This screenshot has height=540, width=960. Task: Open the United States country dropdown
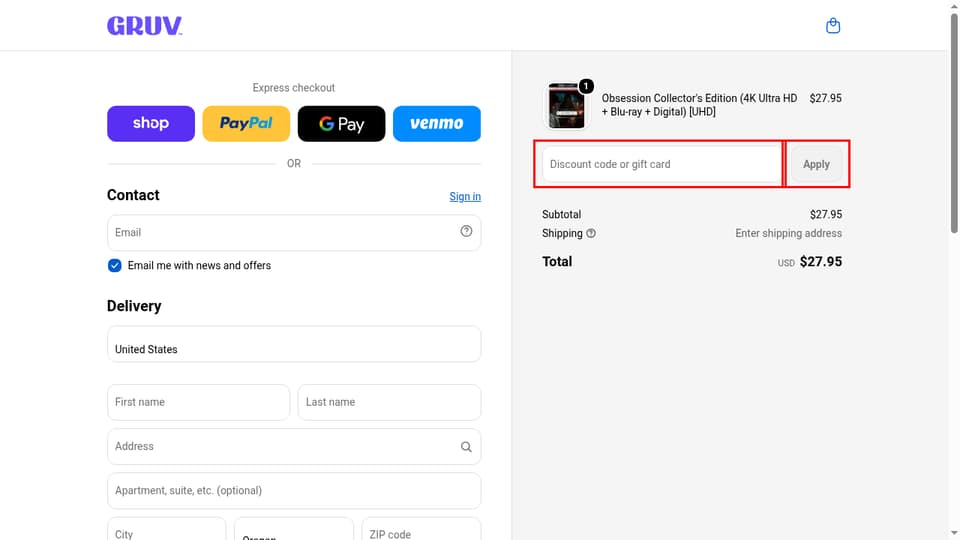coord(294,344)
